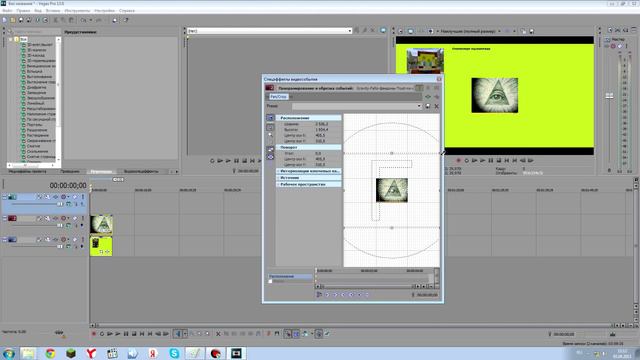Toggle the Маска checkbox in keyframe panel
This screenshot has width=640, height=360.
click(x=270, y=282)
